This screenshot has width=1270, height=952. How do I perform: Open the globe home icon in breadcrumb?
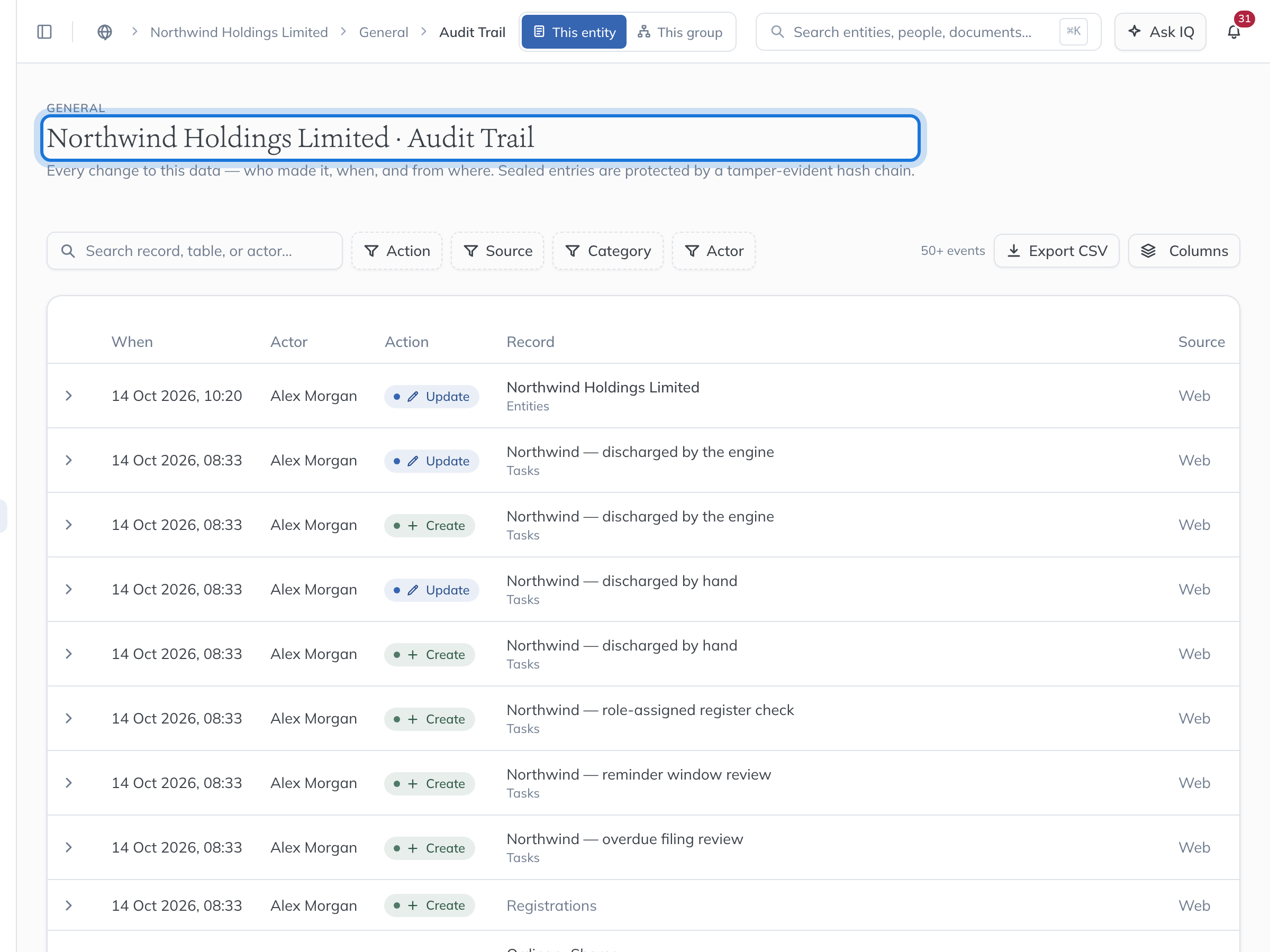[x=104, y=32]
